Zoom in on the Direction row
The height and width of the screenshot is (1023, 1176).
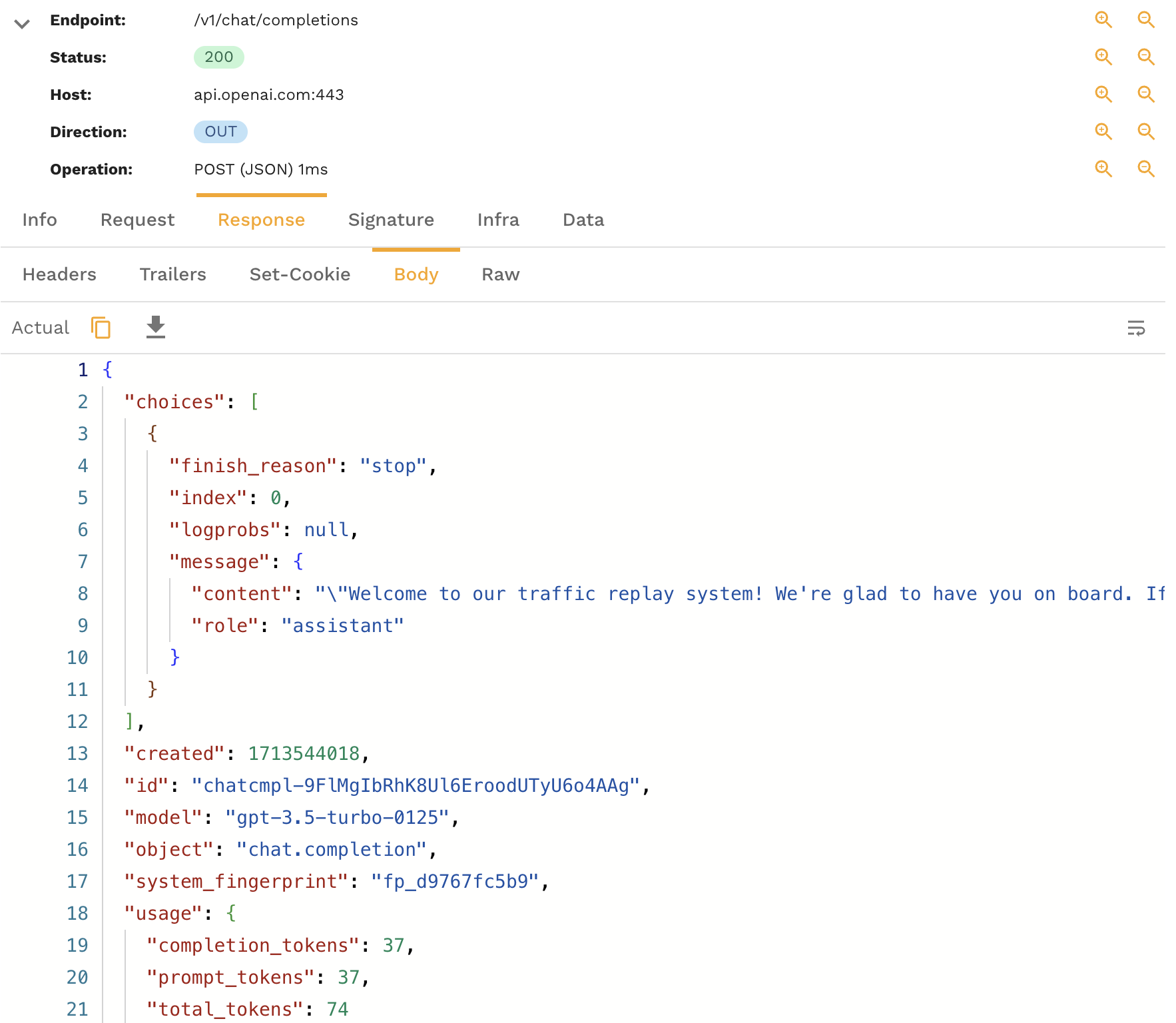pyautogui.click(x=1103, y=131)
